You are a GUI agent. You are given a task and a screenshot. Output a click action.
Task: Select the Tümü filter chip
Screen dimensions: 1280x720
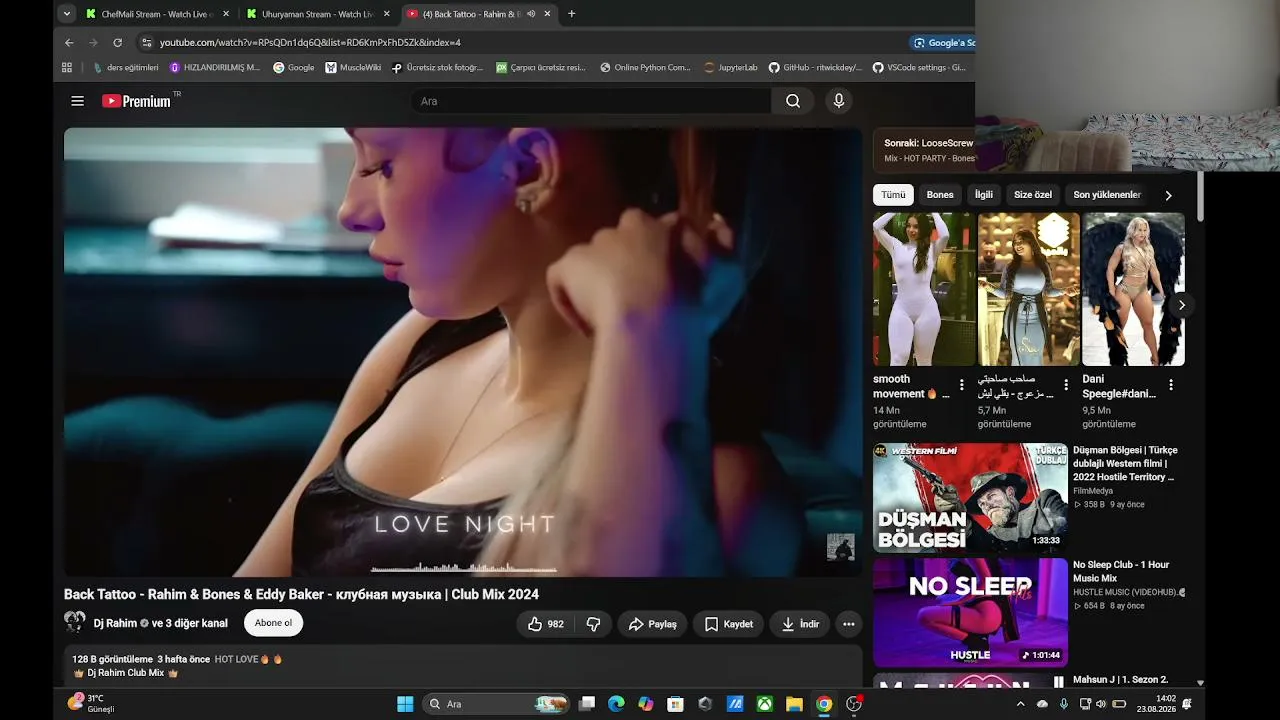coord(893,195)
